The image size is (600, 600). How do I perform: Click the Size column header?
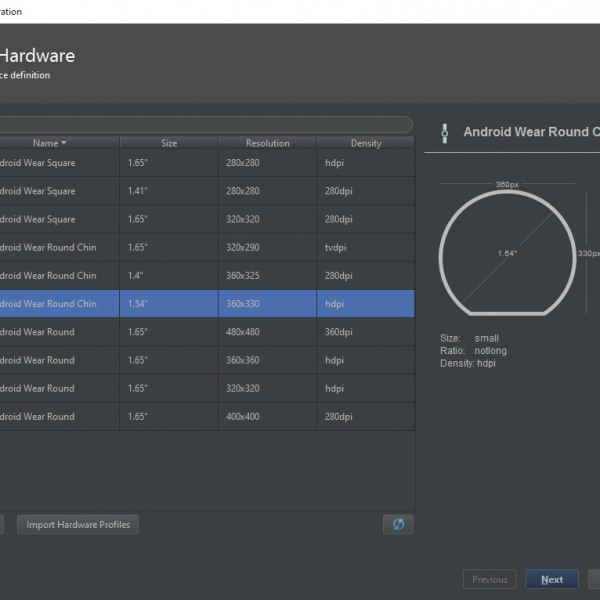pyautogui.click(x=169, y=143)
